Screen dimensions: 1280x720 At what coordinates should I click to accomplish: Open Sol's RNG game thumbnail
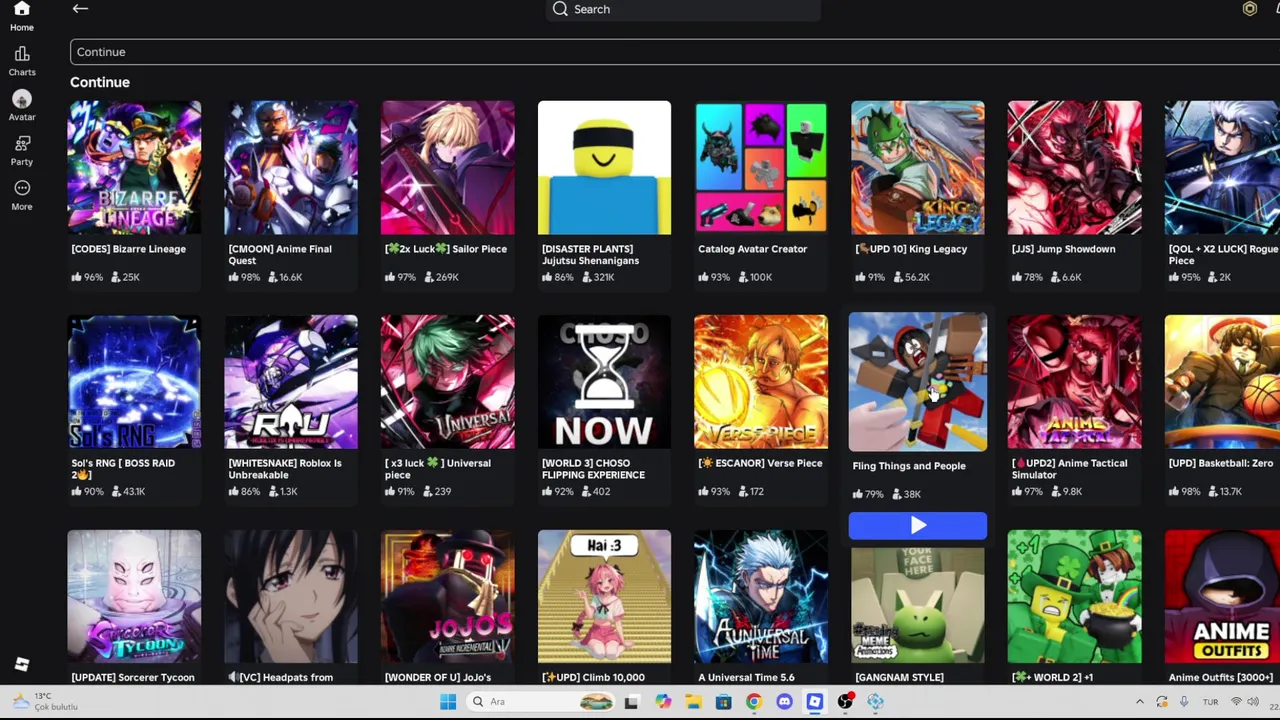pyautogui.click(x=134, y=382)
